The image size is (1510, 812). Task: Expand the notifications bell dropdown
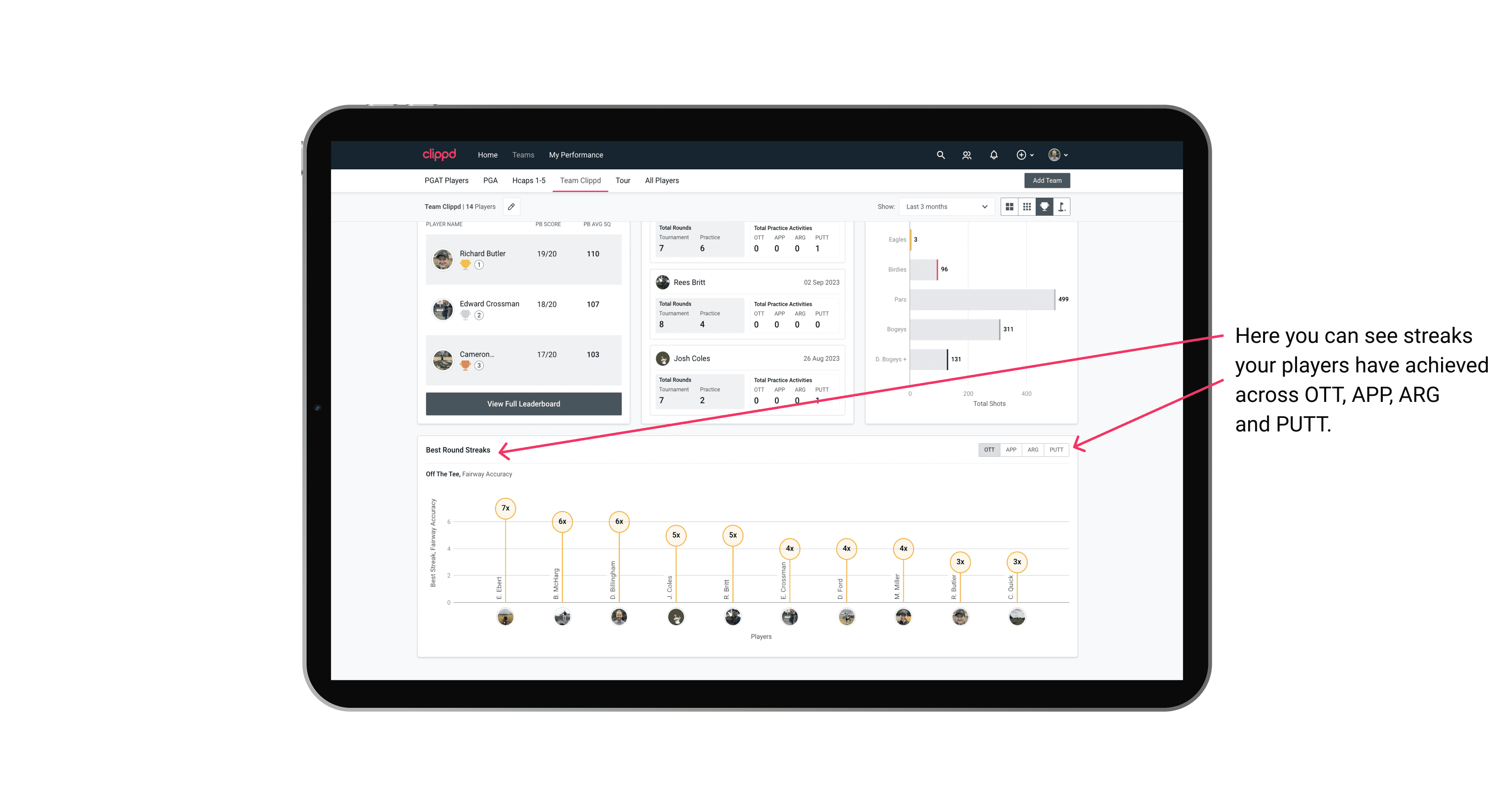pyautogui.click(x=993, y=154)
